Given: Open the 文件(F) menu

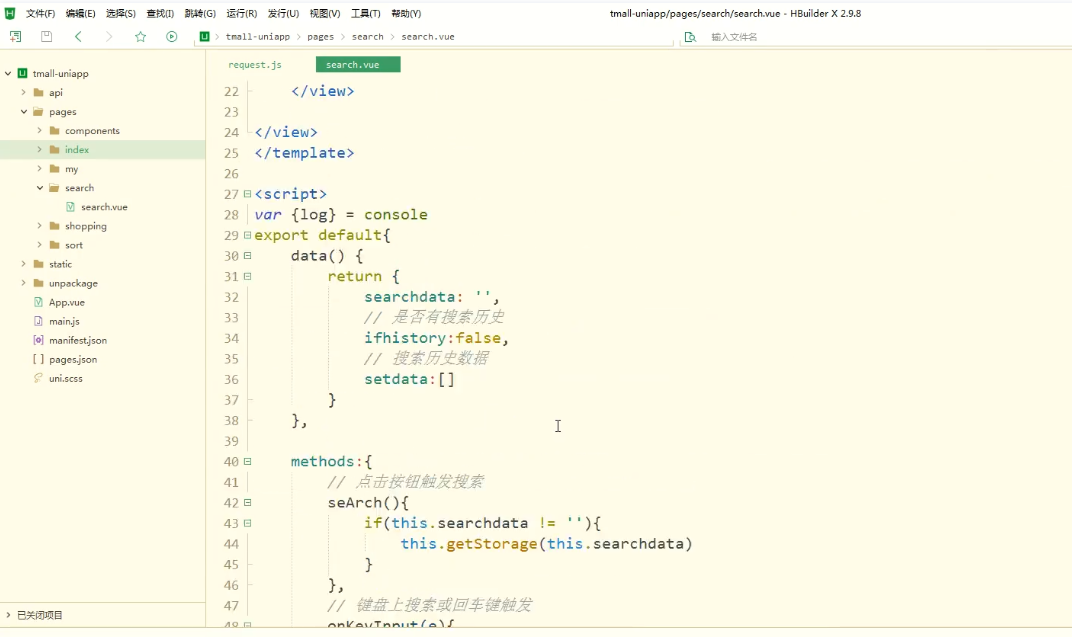Looking at the screenshot, I should coord(40,14).
